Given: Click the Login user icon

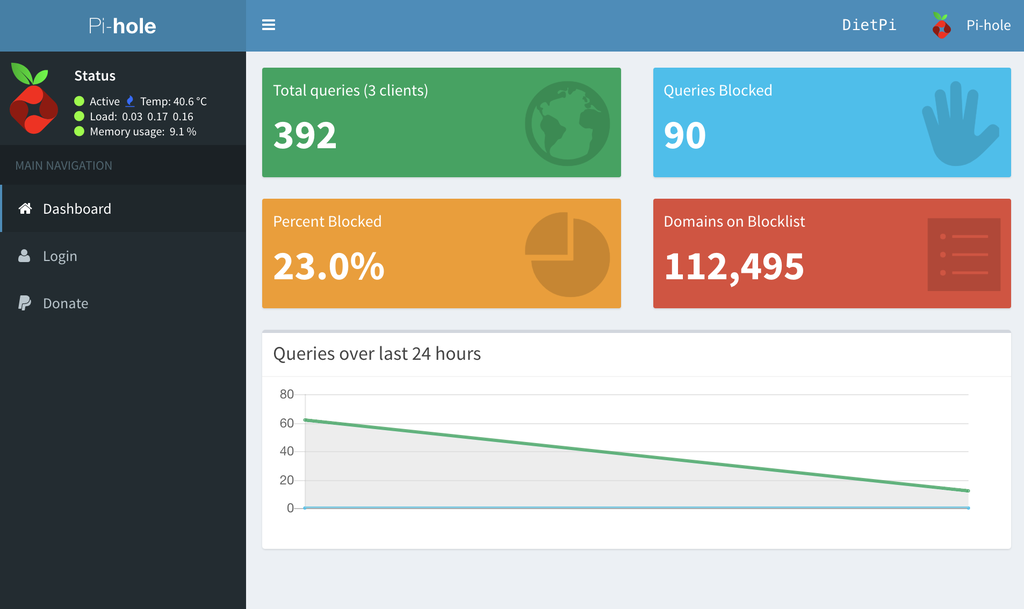Looking at the screenshot, I should point(22,256).
